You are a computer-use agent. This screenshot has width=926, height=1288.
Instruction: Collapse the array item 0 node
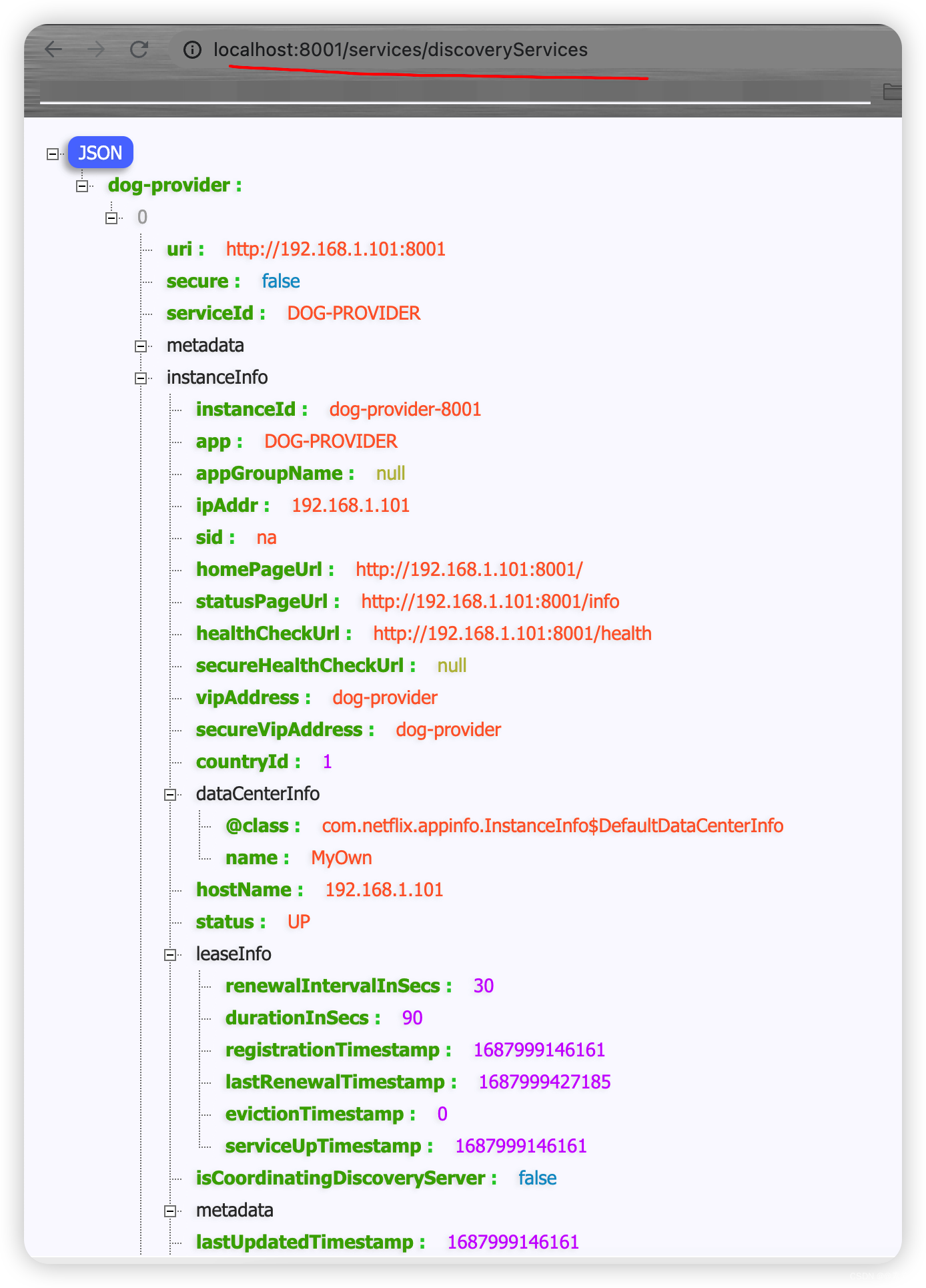[x=111, y=218]
